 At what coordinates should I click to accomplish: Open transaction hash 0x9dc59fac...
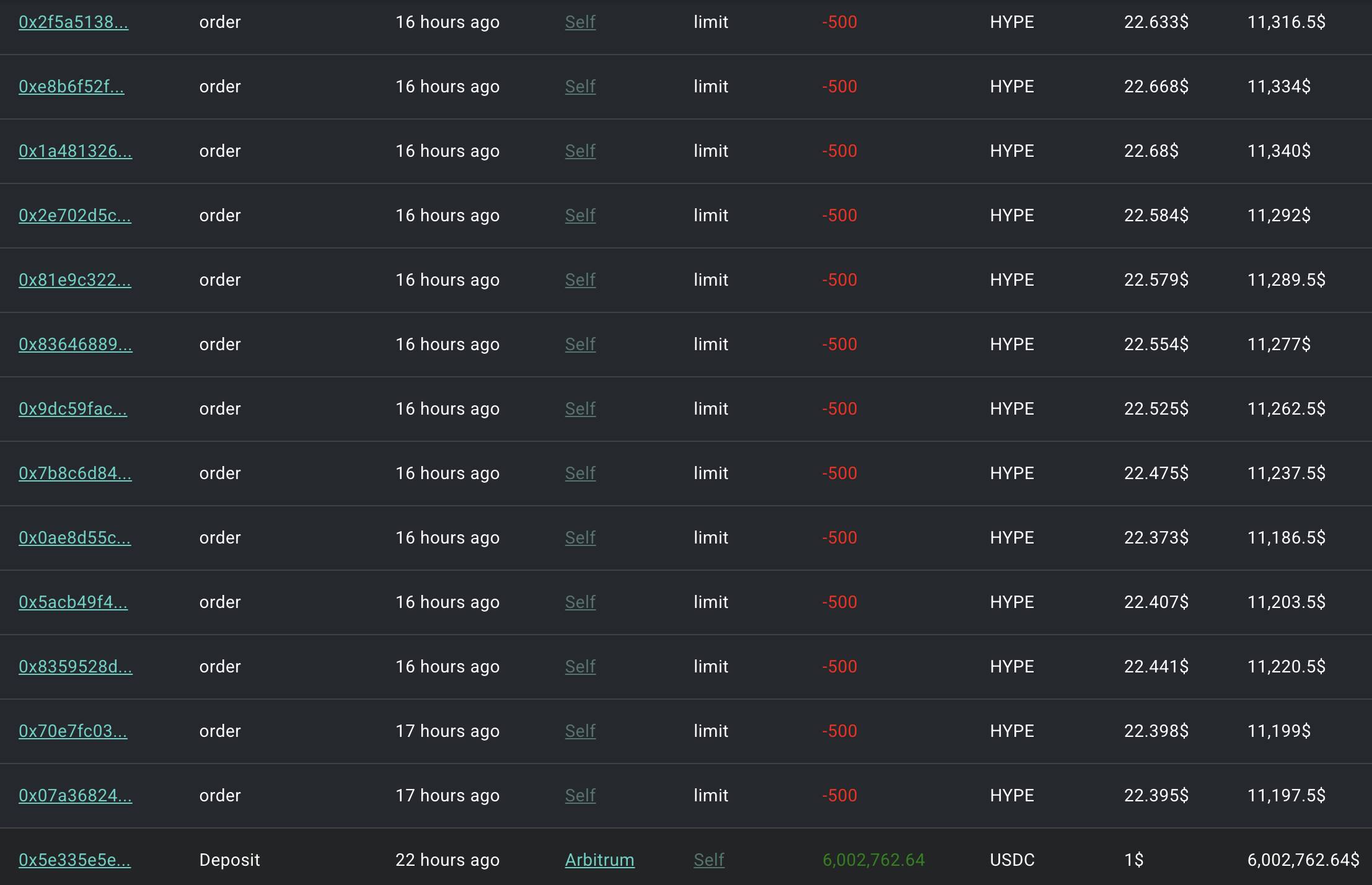[x=73, y=409]
